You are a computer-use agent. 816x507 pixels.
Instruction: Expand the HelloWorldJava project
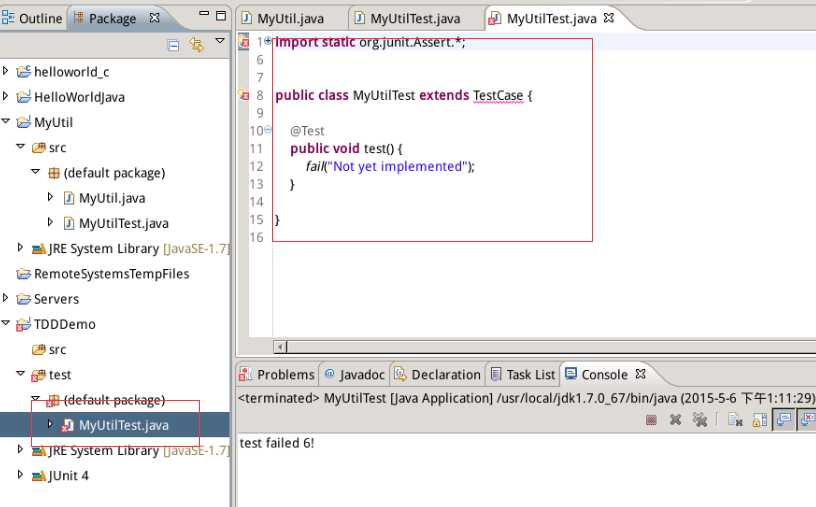6,96
